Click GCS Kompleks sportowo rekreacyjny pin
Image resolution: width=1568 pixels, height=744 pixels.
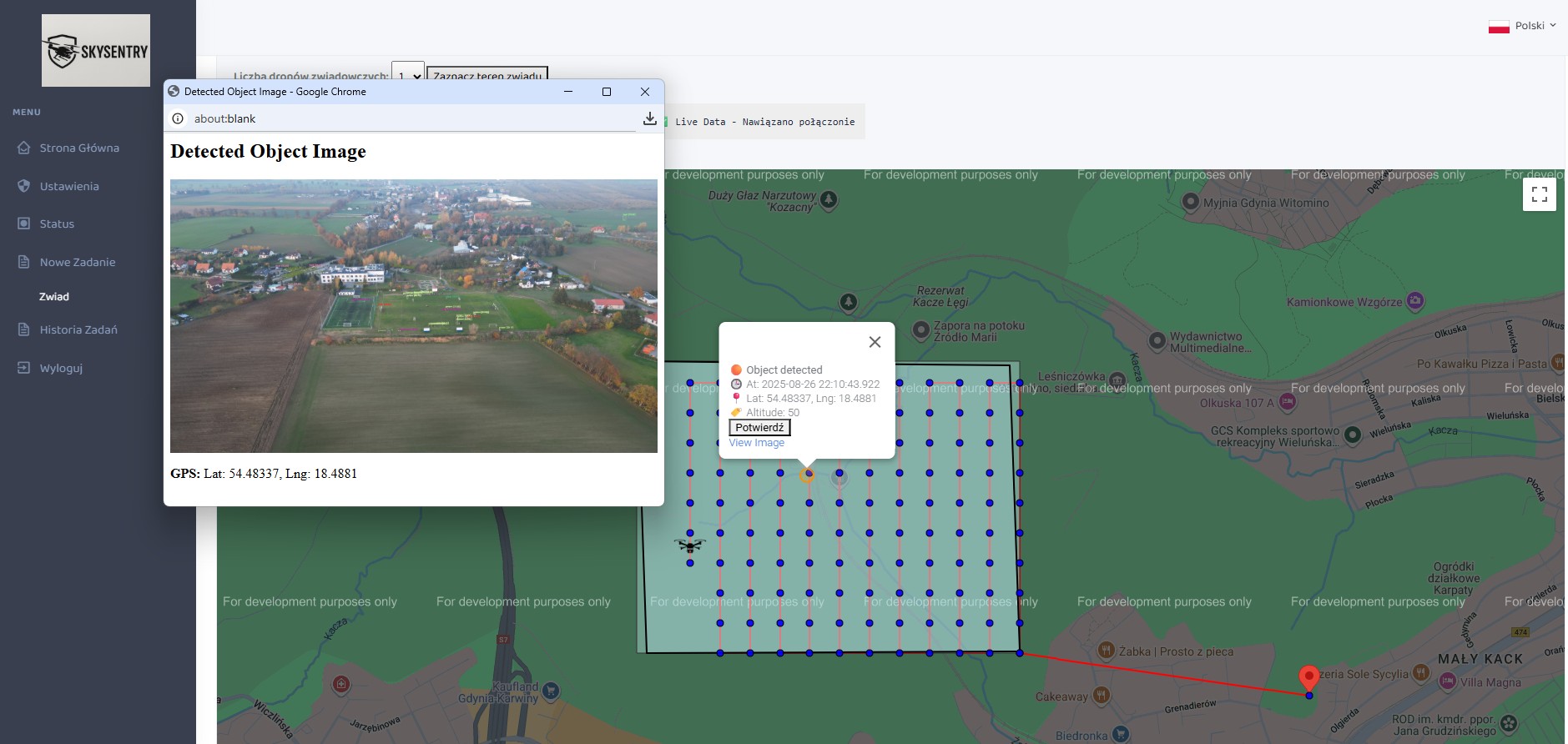coord(1353,435)
